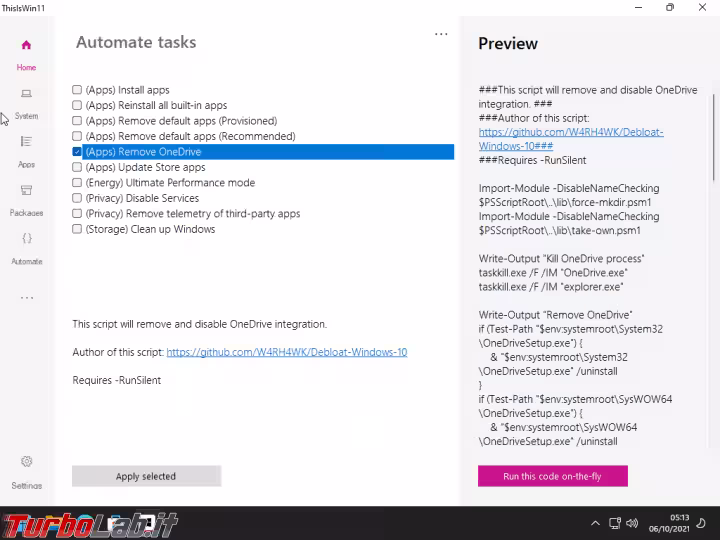This screenshot has width=720, height=540.
Task: Restore down the ThisIsWin11 window
Action: pos(670,7)
